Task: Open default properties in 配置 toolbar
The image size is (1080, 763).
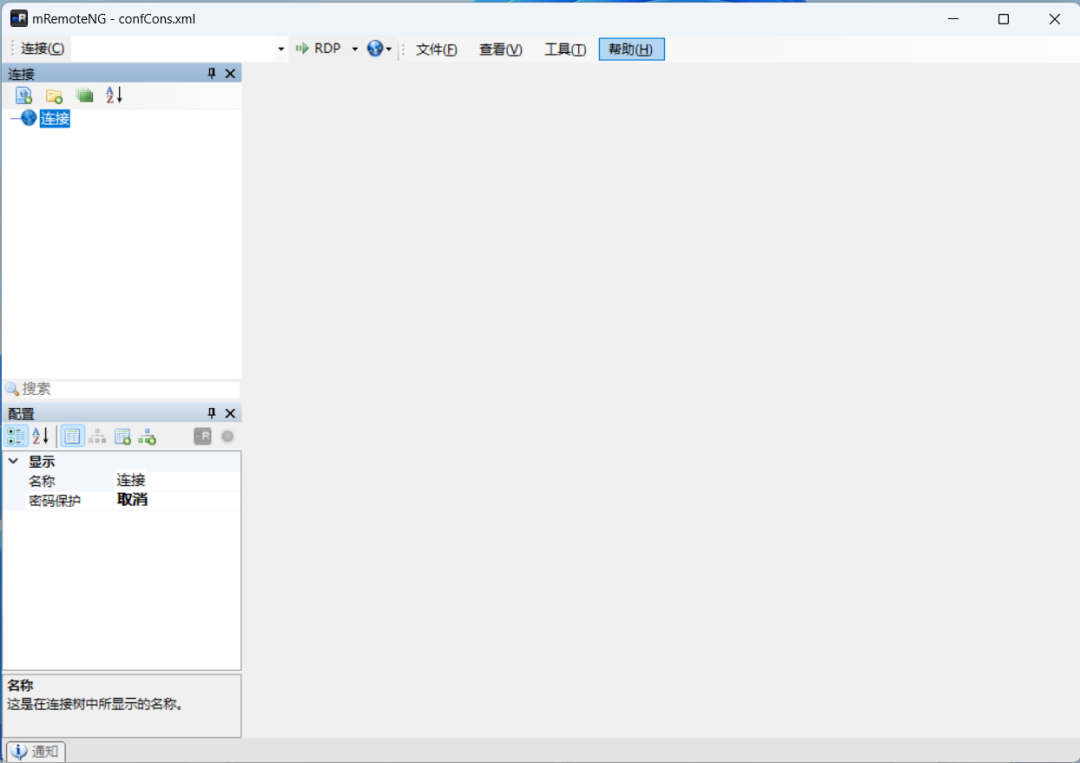Action: point(123,437)
